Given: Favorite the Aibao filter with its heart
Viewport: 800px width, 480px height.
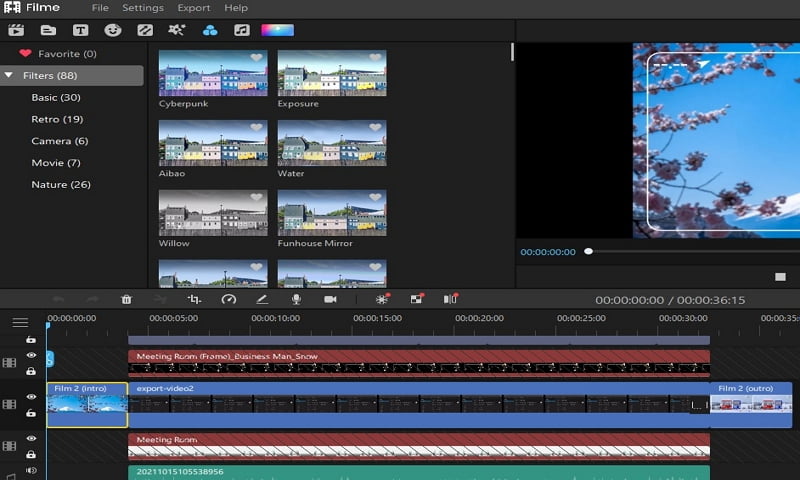Looking at the screenshot, I should (256, 127).
